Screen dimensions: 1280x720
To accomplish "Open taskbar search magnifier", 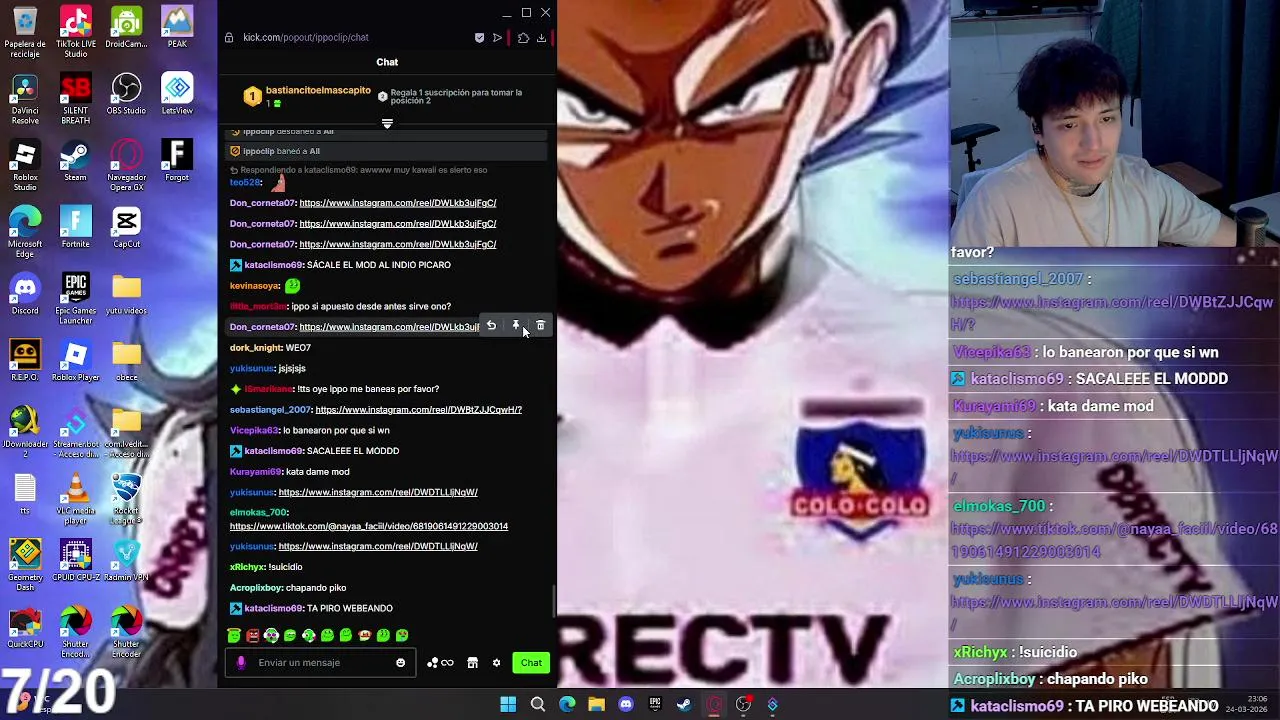I will (538, 704).
